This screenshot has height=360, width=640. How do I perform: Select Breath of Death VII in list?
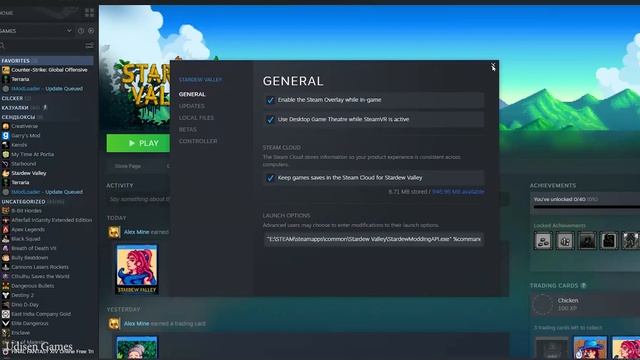(x=33, y=248)
